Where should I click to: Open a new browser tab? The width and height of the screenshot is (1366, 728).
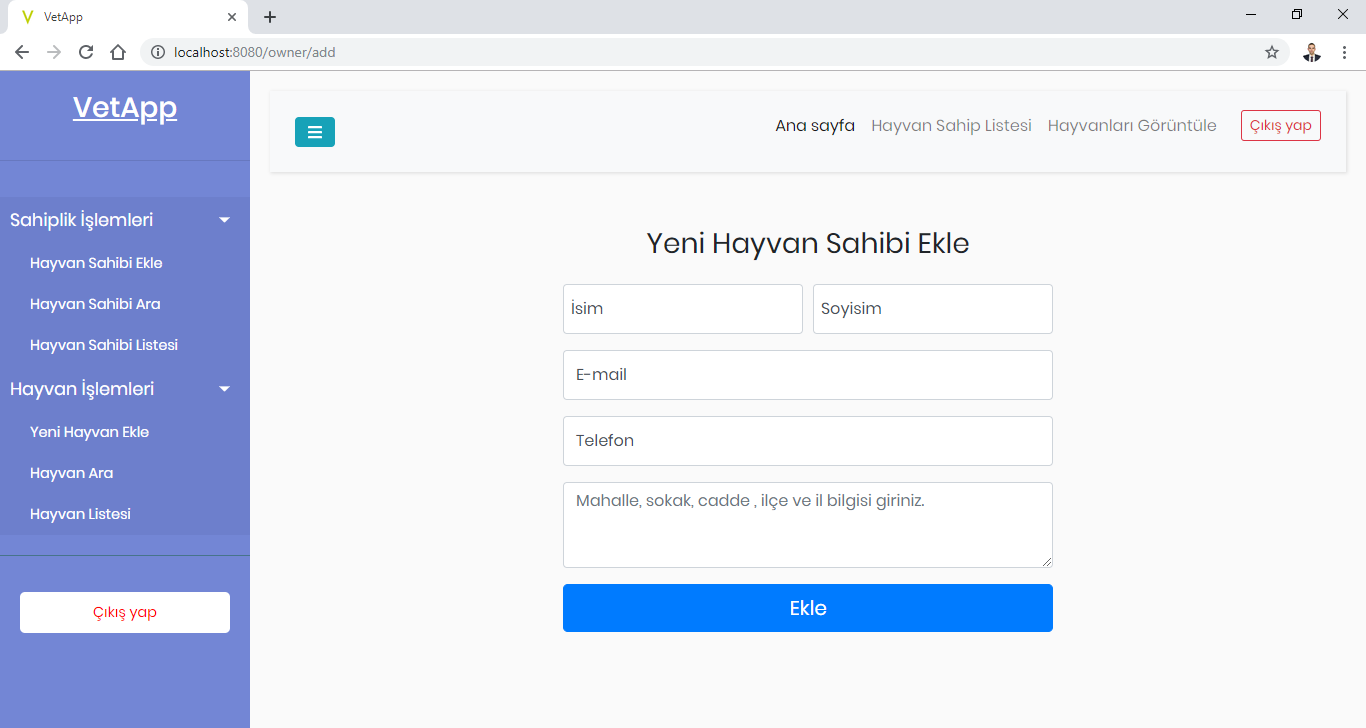point(270,17)
